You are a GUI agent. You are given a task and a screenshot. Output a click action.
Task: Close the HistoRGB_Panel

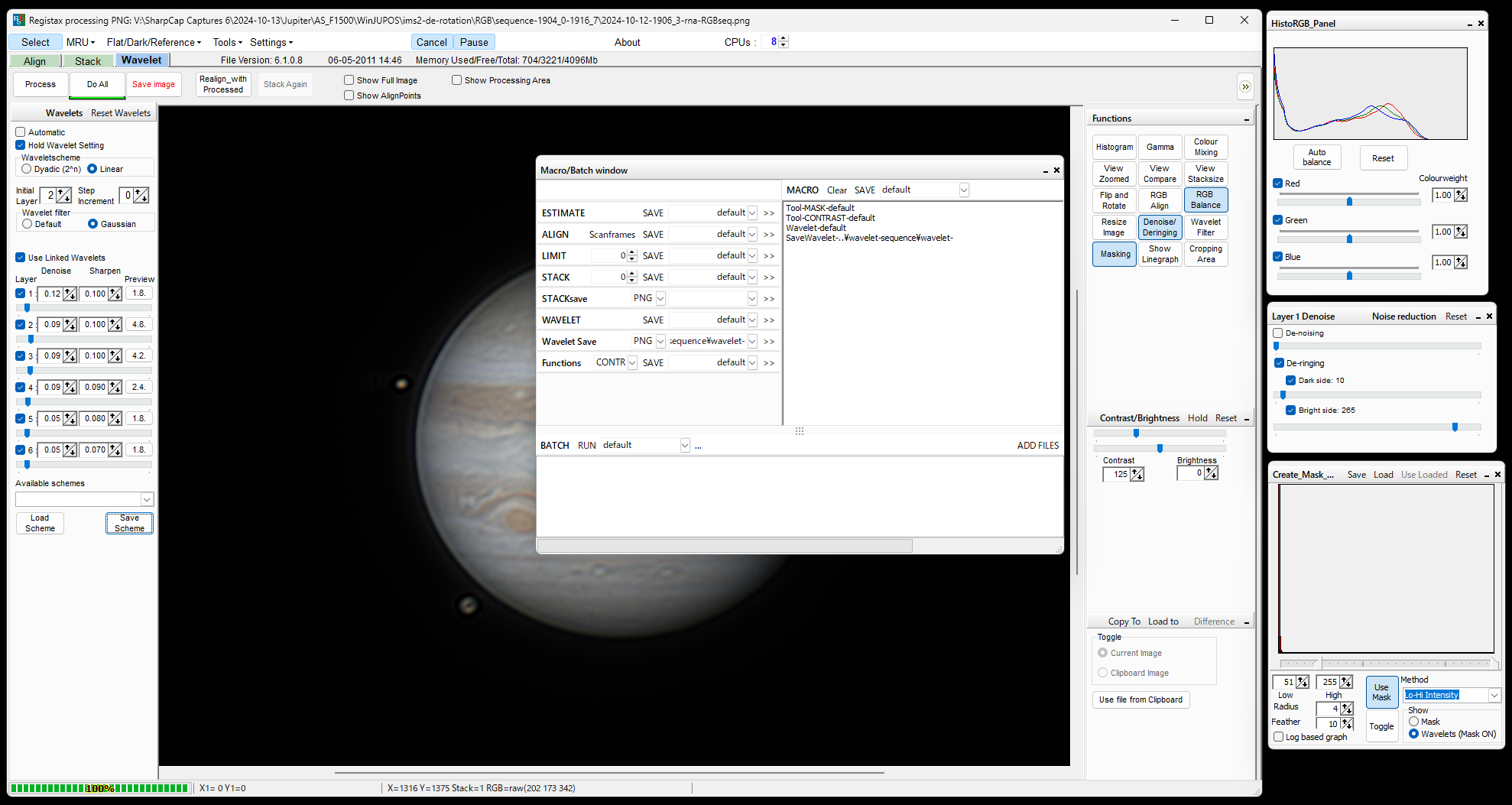coord(1481,24)
